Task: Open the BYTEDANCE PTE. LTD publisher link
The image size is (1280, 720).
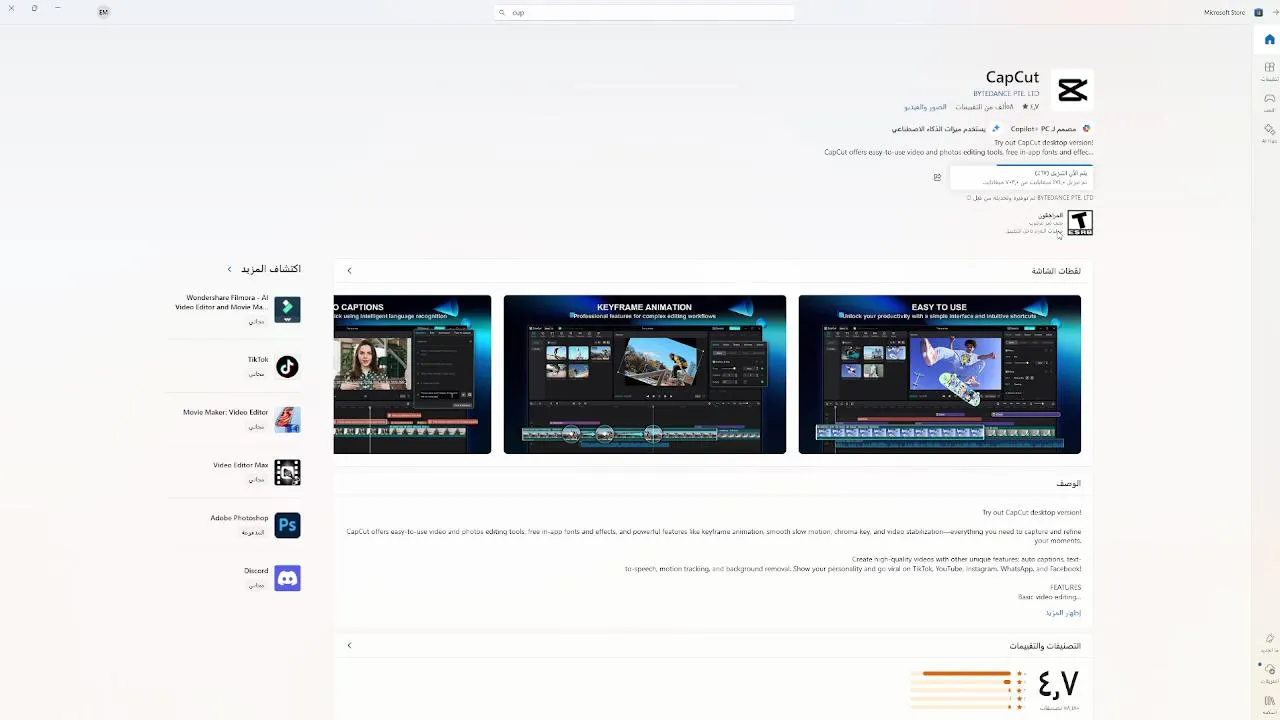Action: (x=1006, y=94)
